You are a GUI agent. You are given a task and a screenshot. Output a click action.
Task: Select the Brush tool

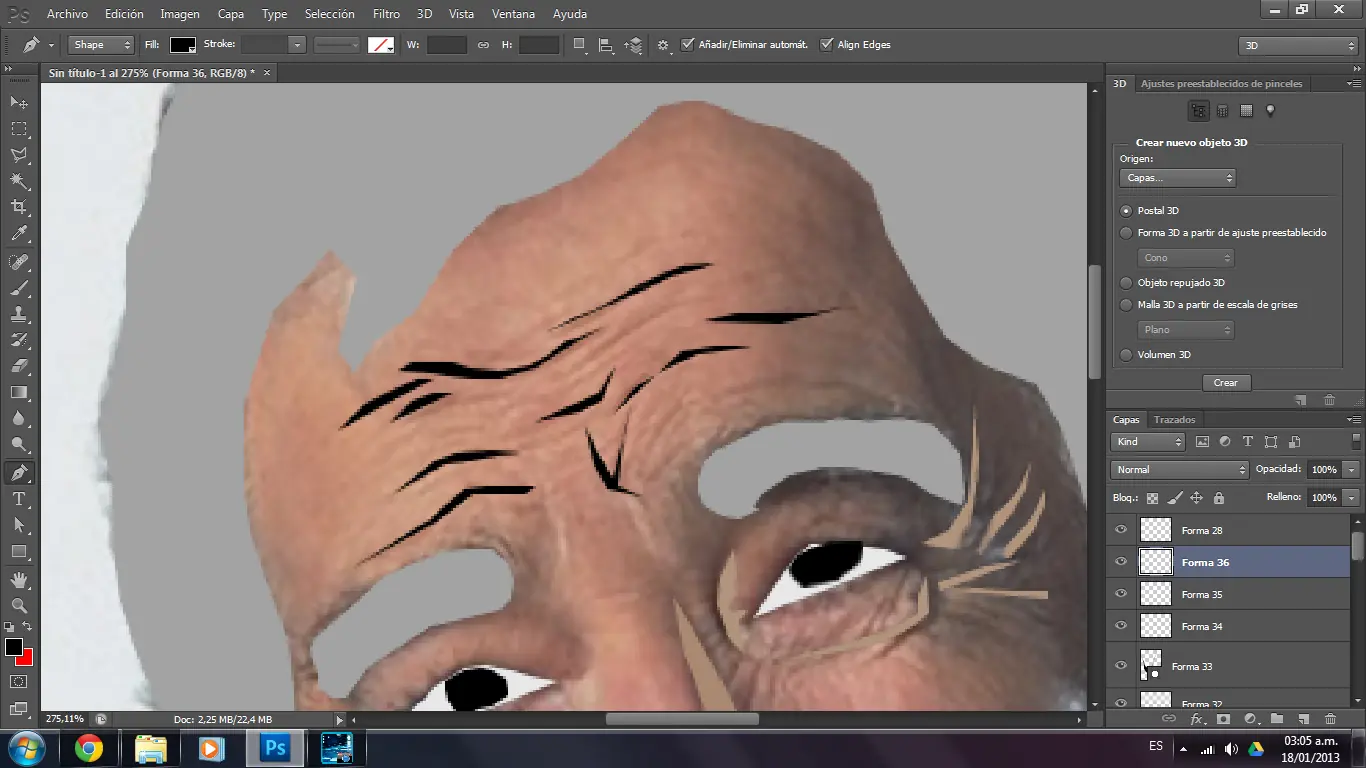coord(19,288)
